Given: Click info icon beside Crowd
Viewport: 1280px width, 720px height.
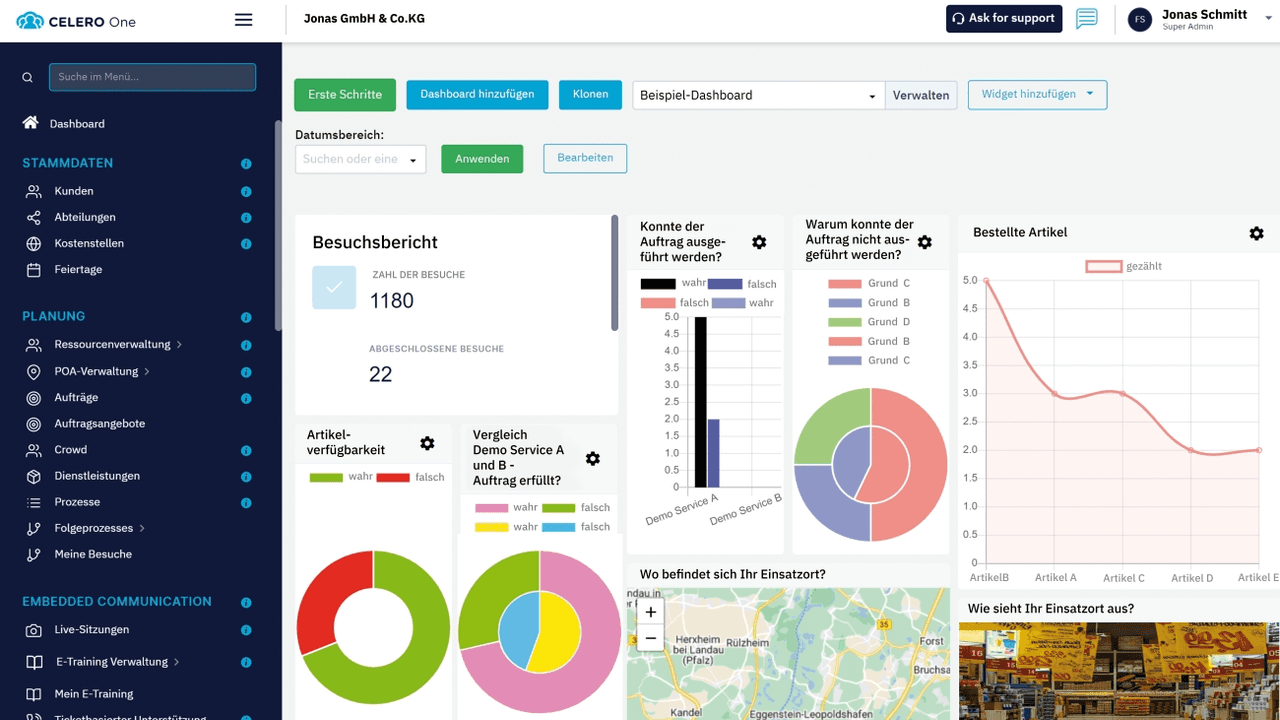Looking at the screenshot, I should tap(246, 451).
